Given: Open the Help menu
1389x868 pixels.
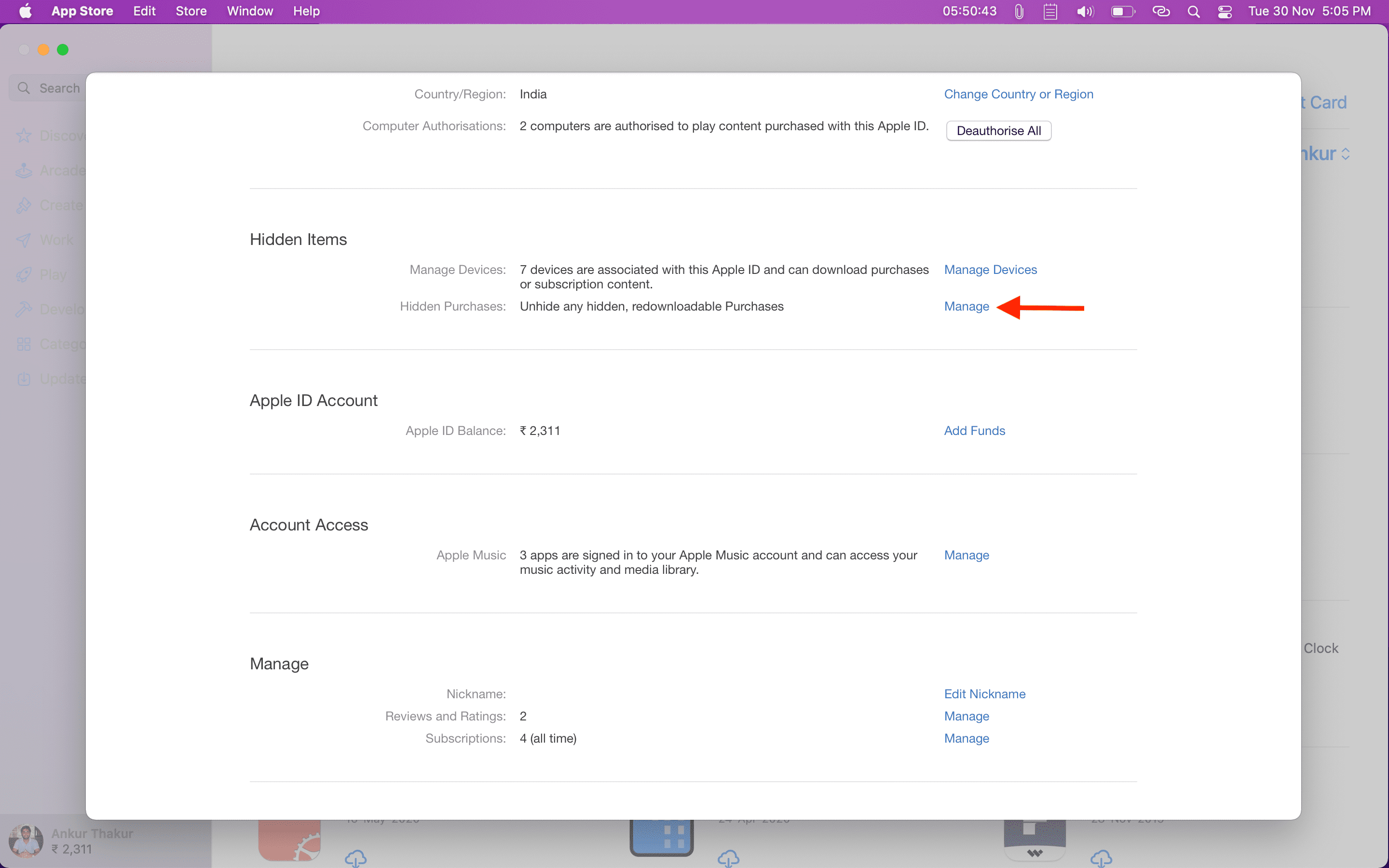Looking at the screenshot, I should [306, 11].
